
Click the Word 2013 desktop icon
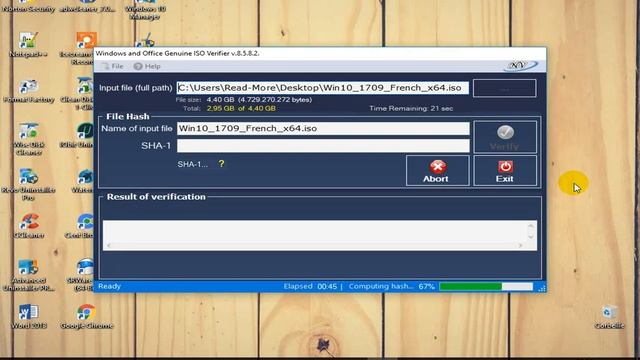pos(28,316)
